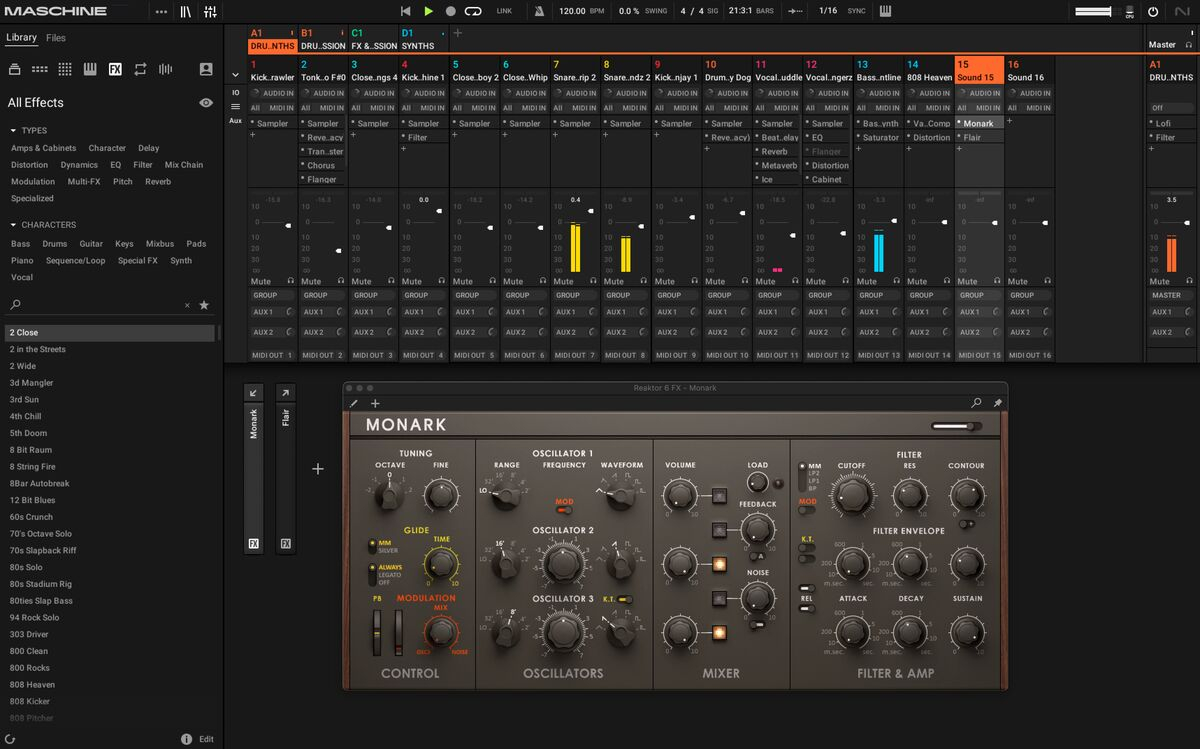Mute the Snare..rip 2 channel
Screen dimensions: 1200x749
[563, 281]
